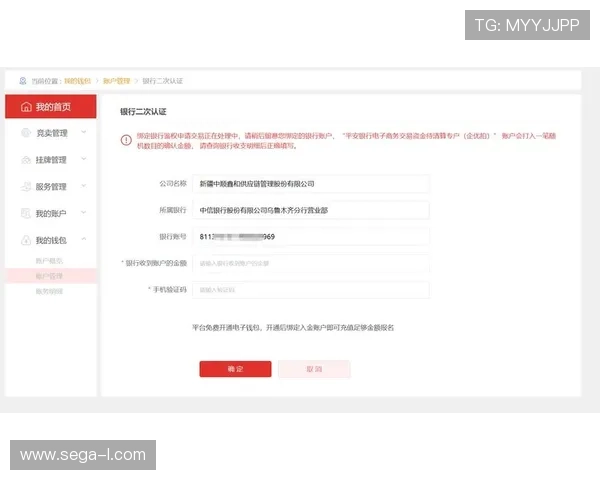Click the 挂牌管理 sidebar icon
Viewport: 600px width, 480px height.
pyautogui.click(x=26, y=160)
